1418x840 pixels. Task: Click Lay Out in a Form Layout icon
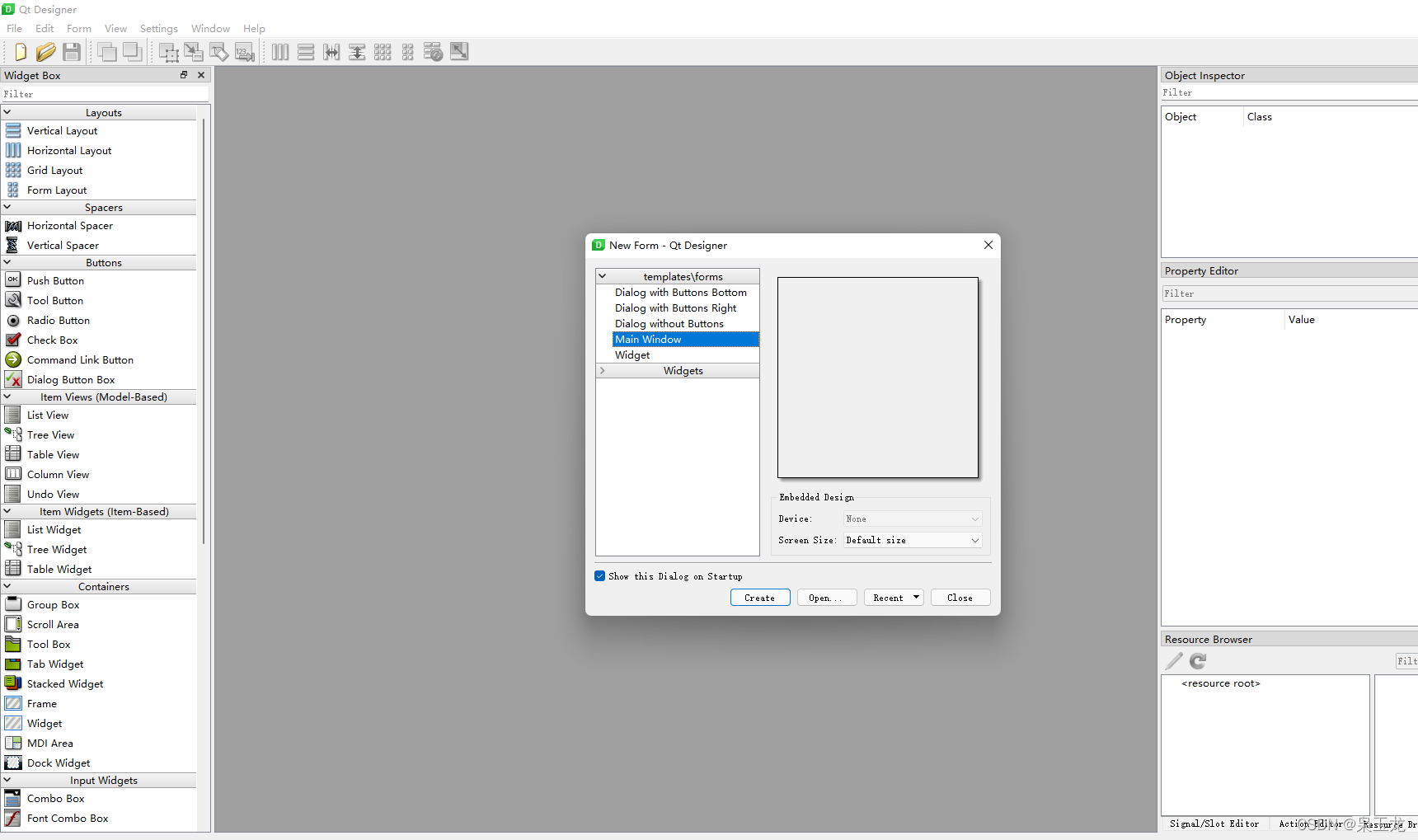click(x=408, y=52)
